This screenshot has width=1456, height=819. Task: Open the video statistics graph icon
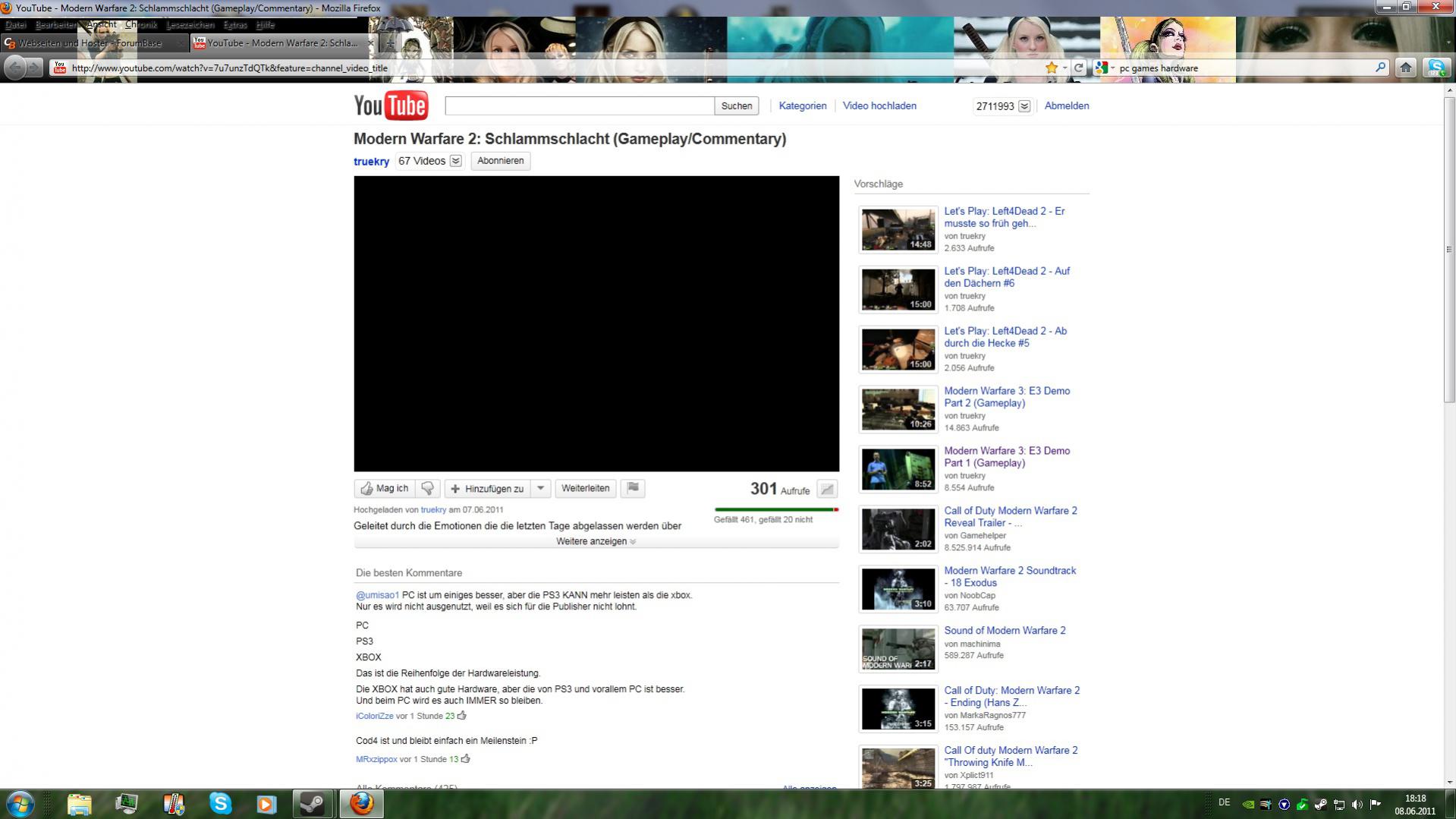tap(827, 490)
